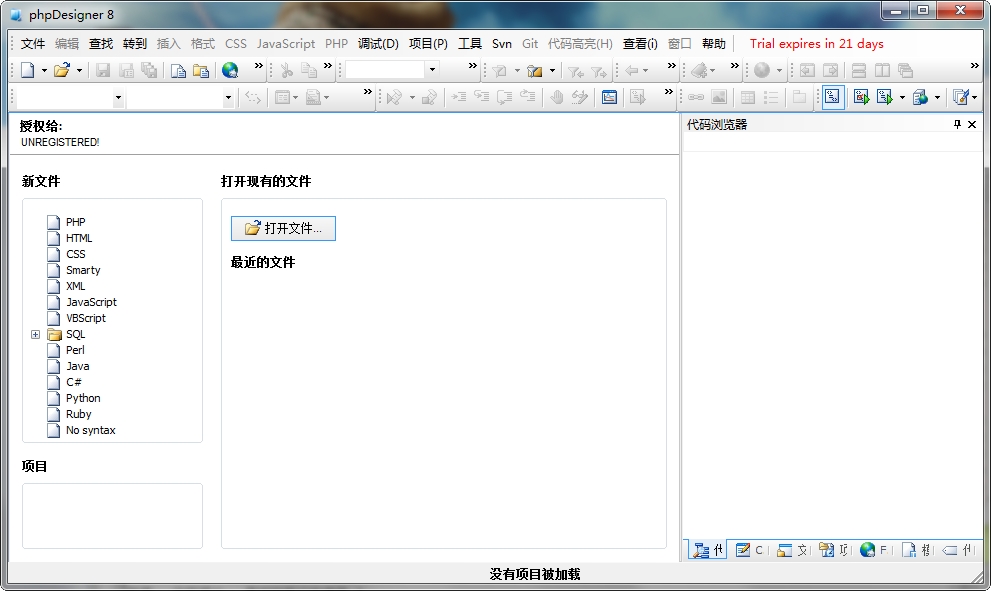Toggle the highlighted code view button
Image resolution: width=991 pixels, height=591 pixels.
[x=833, y=97]
